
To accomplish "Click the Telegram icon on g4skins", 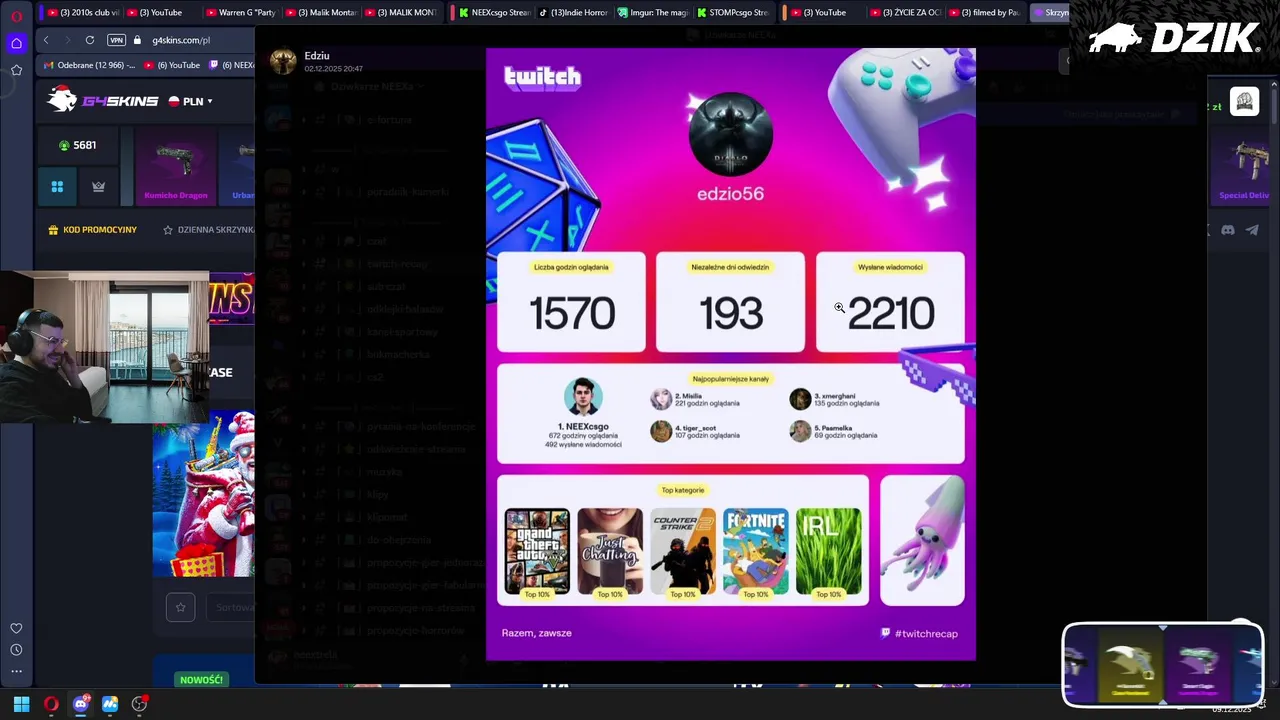I will (x=1252, y=230).
